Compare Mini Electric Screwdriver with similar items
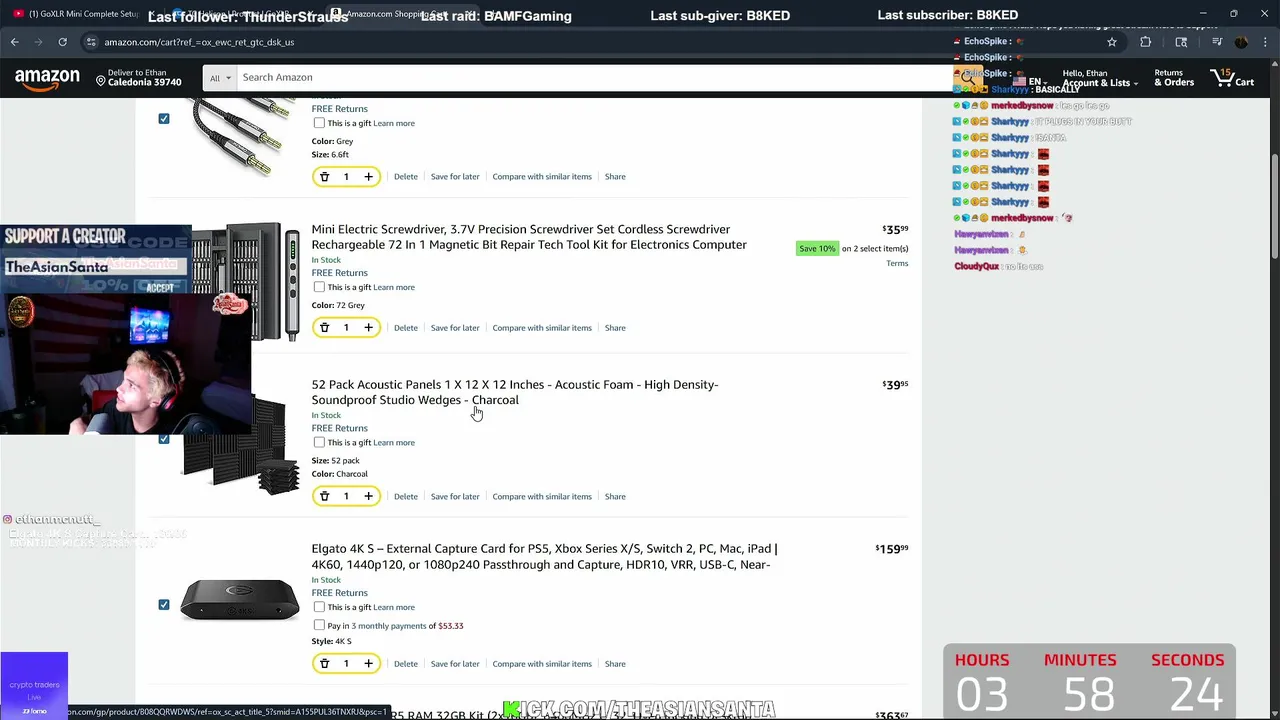This screenshot has width=1280, height=720. click(x=542, y=328)
